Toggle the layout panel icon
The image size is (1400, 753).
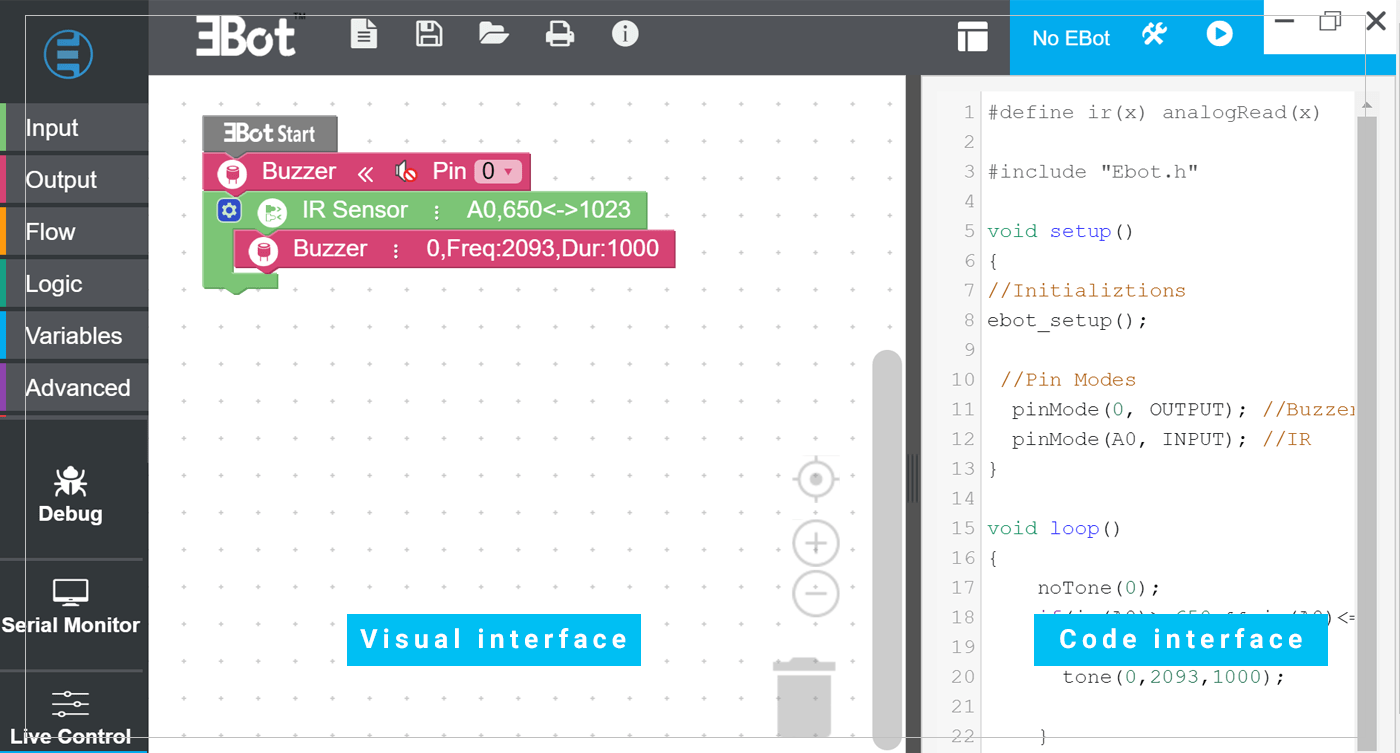(x=973, y=37)
